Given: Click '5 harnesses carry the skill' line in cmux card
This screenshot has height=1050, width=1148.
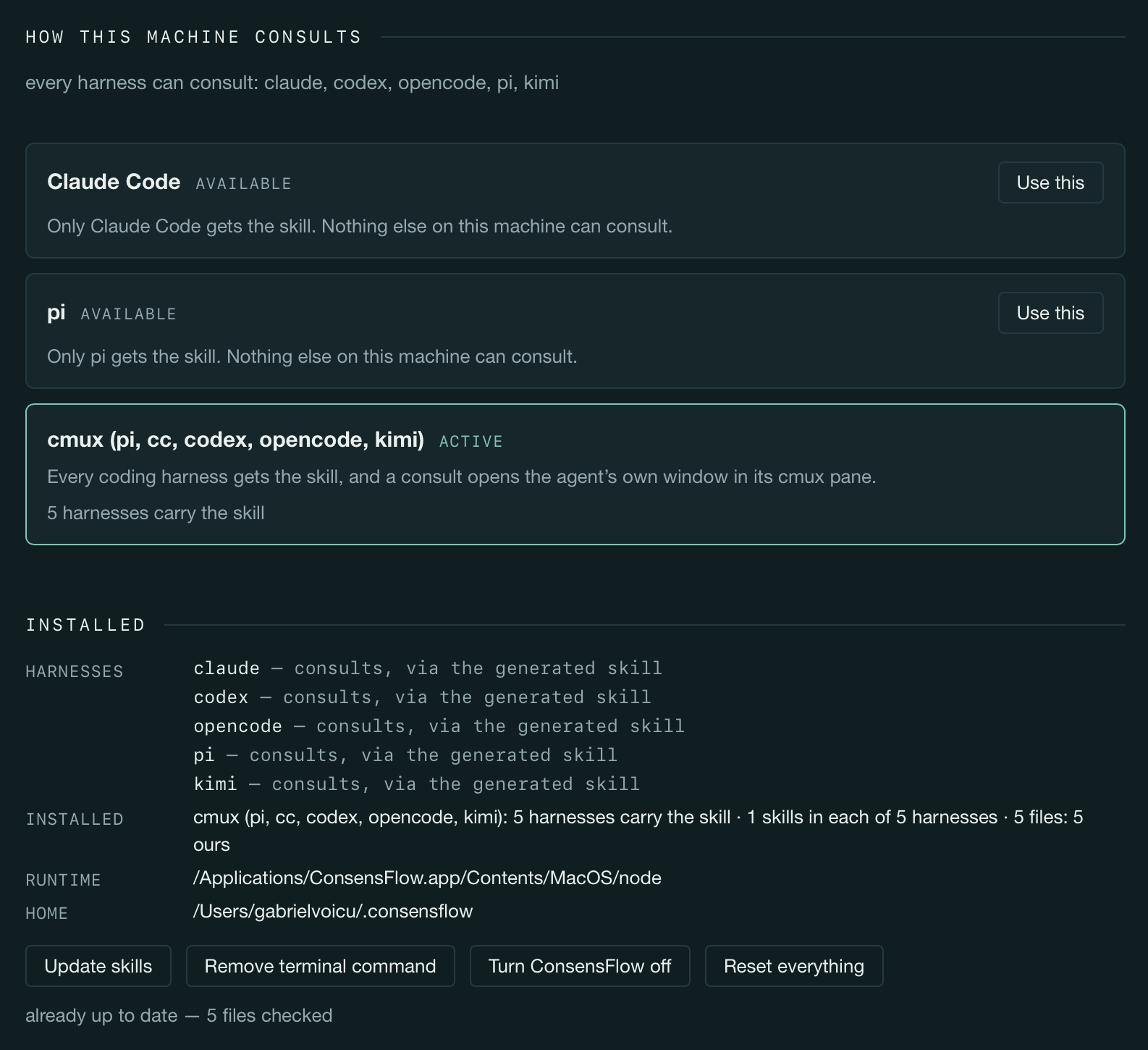Looking at the screenshot, I should click(156, 513).
